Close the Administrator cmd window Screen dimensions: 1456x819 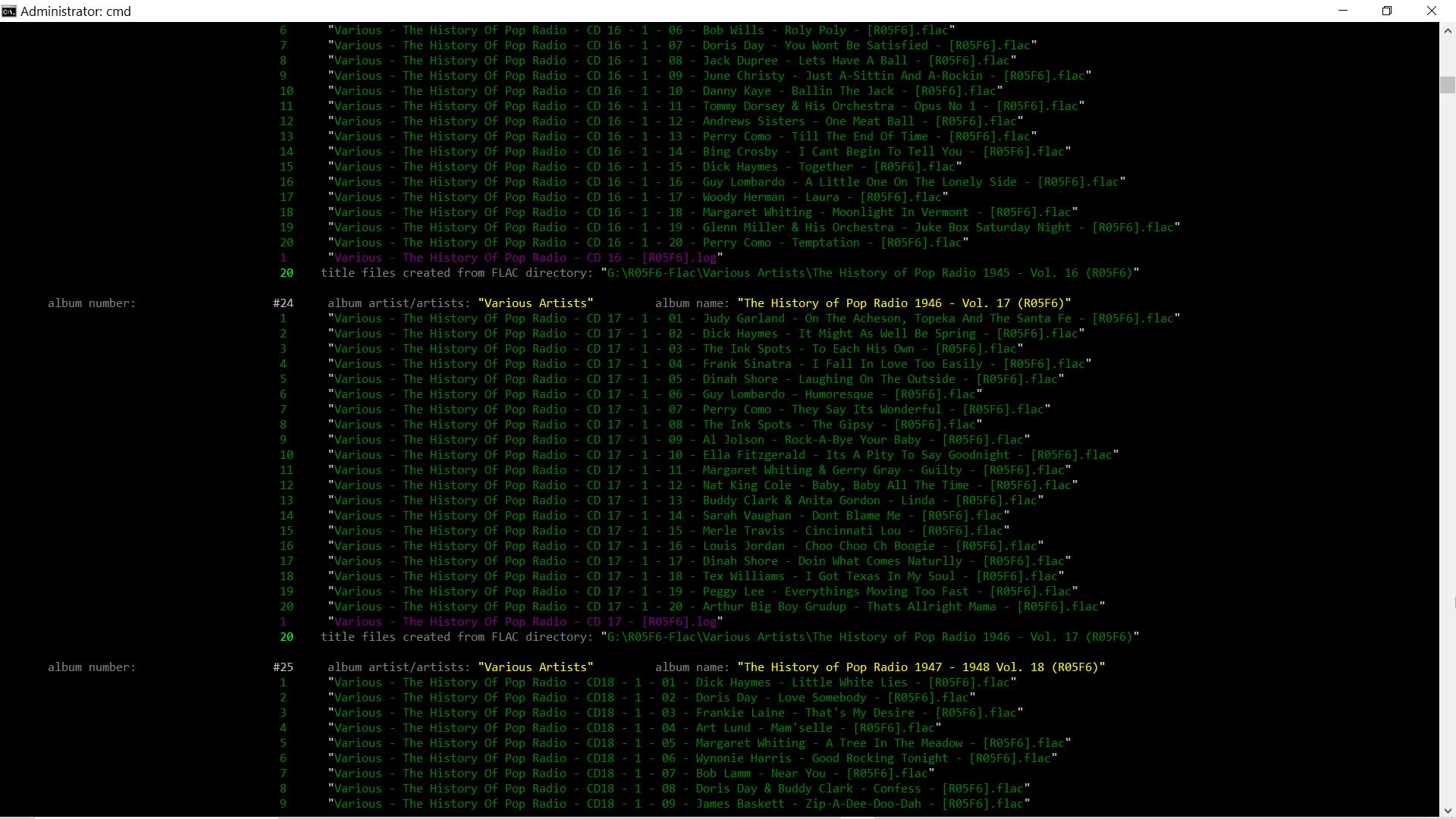[x=1432, y=11]
